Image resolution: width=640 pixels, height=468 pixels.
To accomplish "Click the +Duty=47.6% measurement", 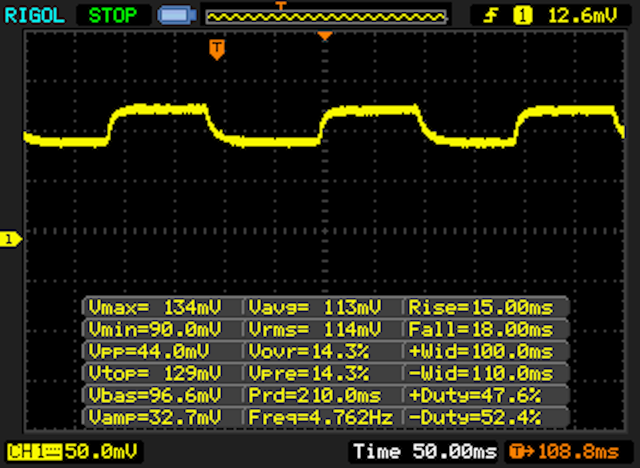I will pos(475,395).
